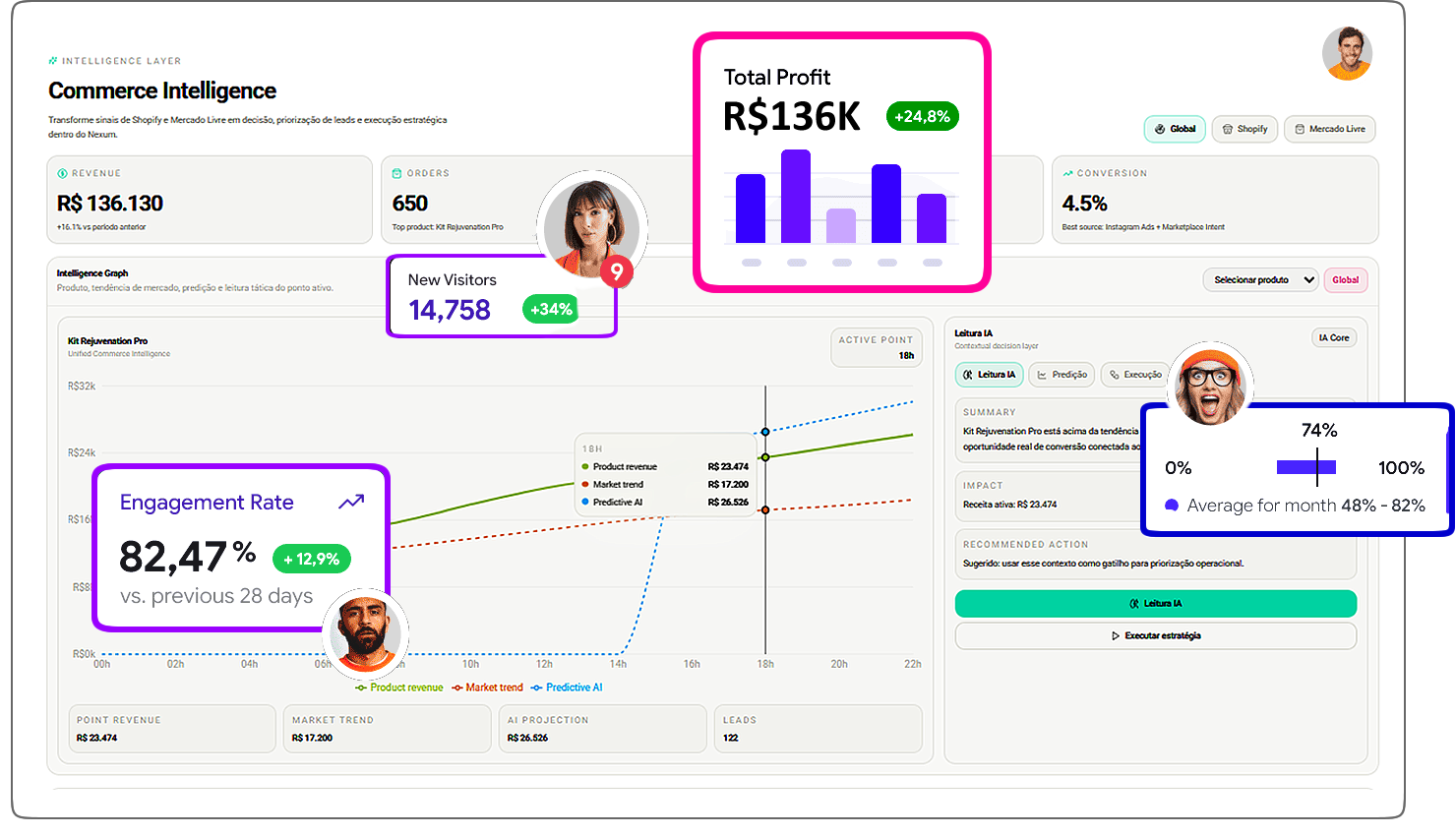Screen dimensions: 1456x836
Task: Click the red notification badge showing 9
Action: pyautogui.click(x=617, y=271)
